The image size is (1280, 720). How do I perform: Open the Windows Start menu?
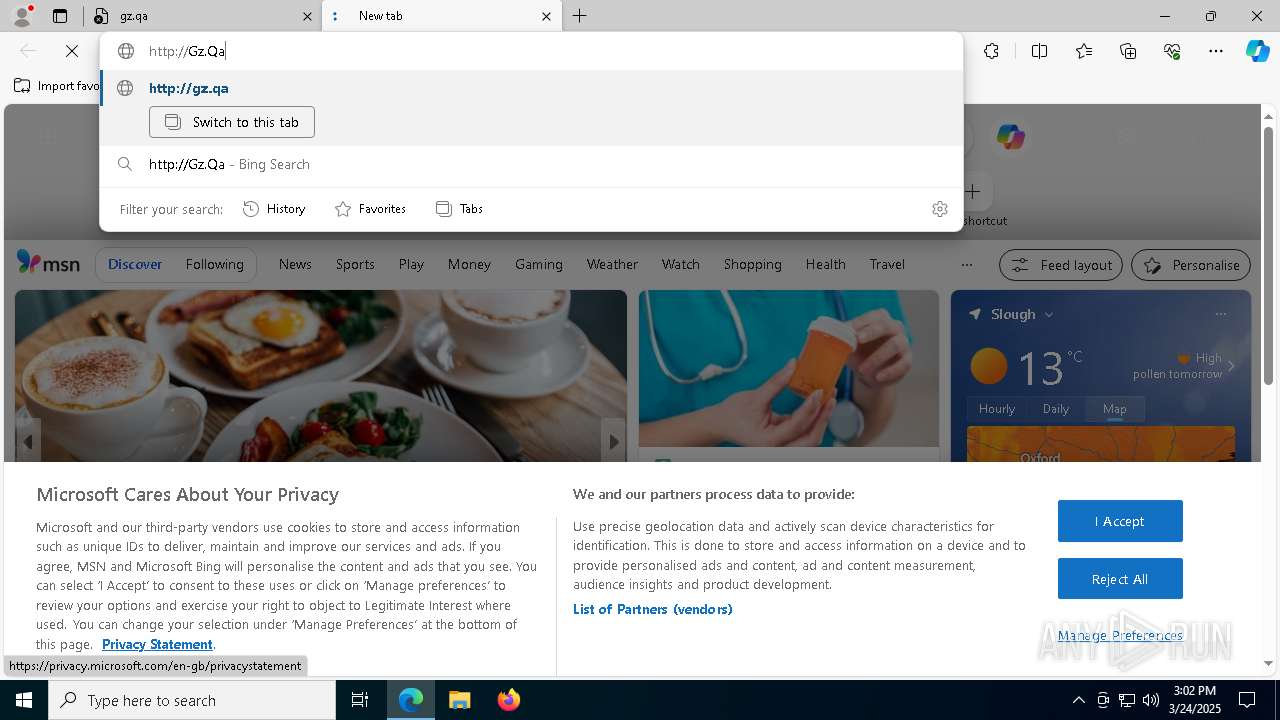(x=24, y=700)
